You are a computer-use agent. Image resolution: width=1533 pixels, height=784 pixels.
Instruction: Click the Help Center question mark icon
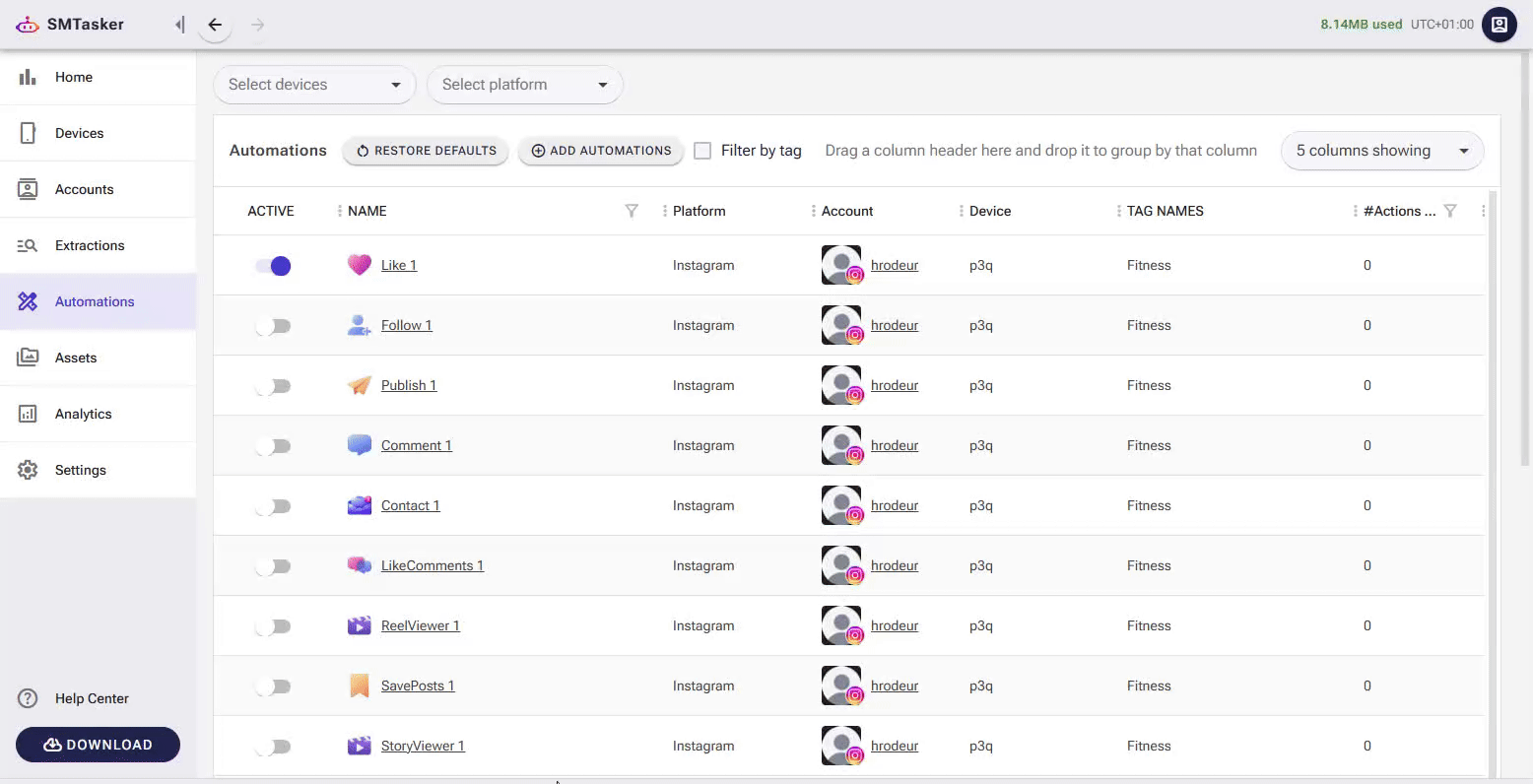pos(28,698)
